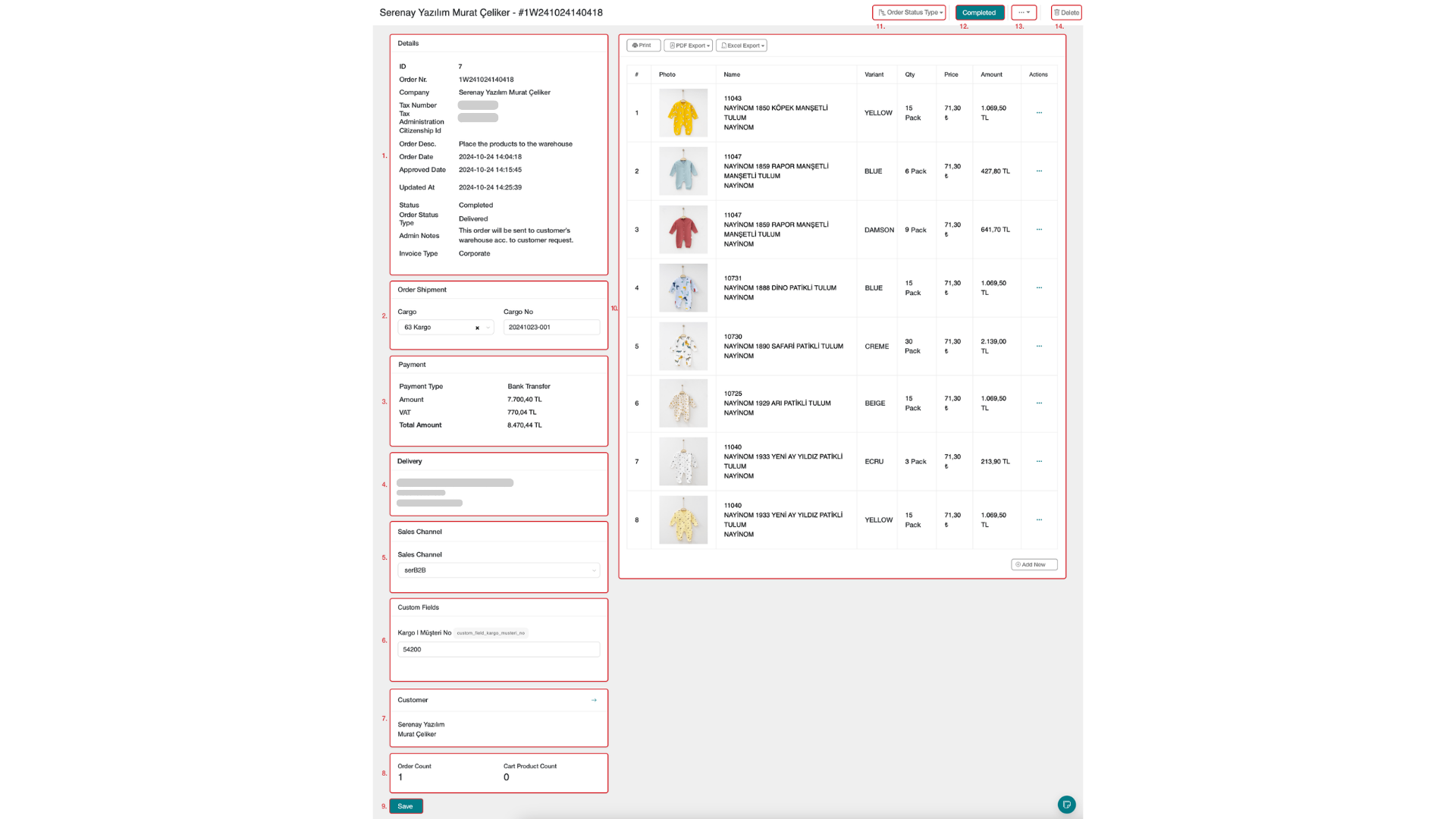
Task: Open the Customer arrow link icon
Action: click(594, 700)
